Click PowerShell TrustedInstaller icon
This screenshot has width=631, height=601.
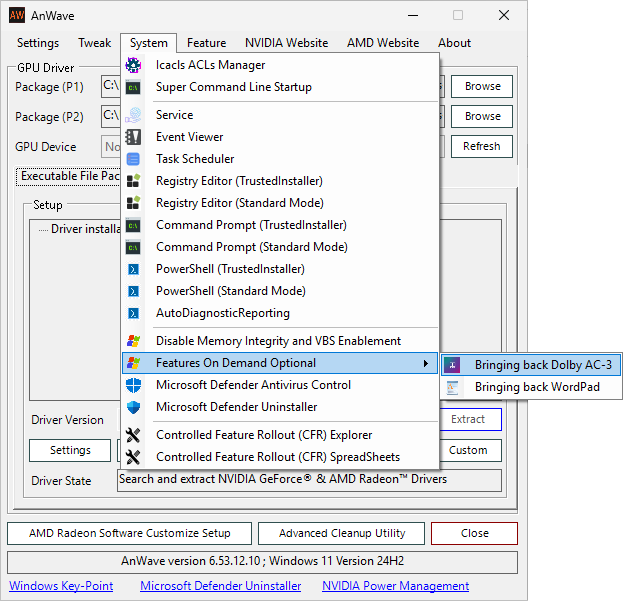133,269
